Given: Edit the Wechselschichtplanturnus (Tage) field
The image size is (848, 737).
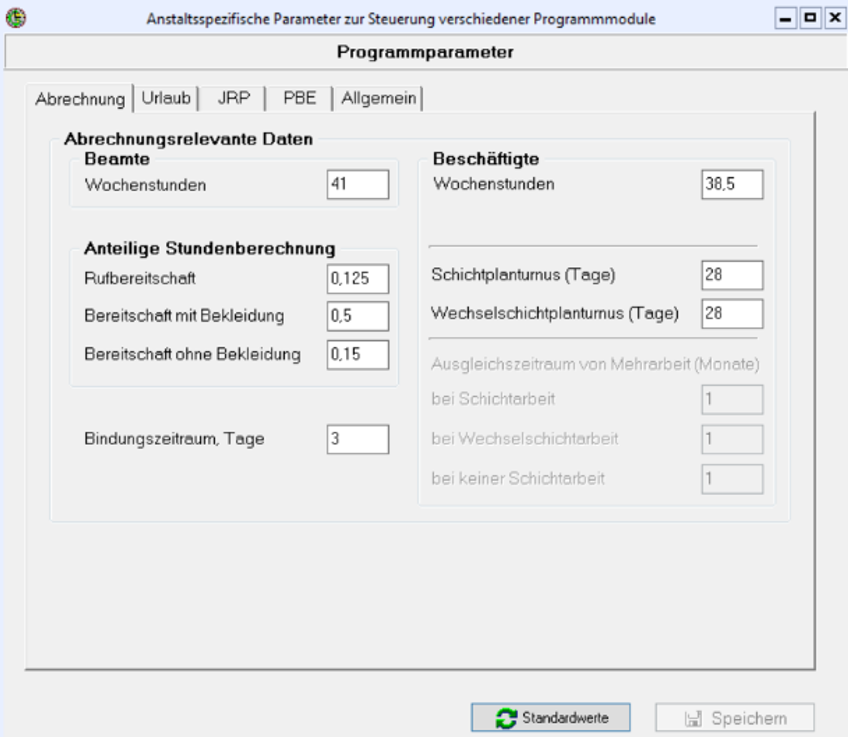Looking at the screenshot, I should click(732, 314).
